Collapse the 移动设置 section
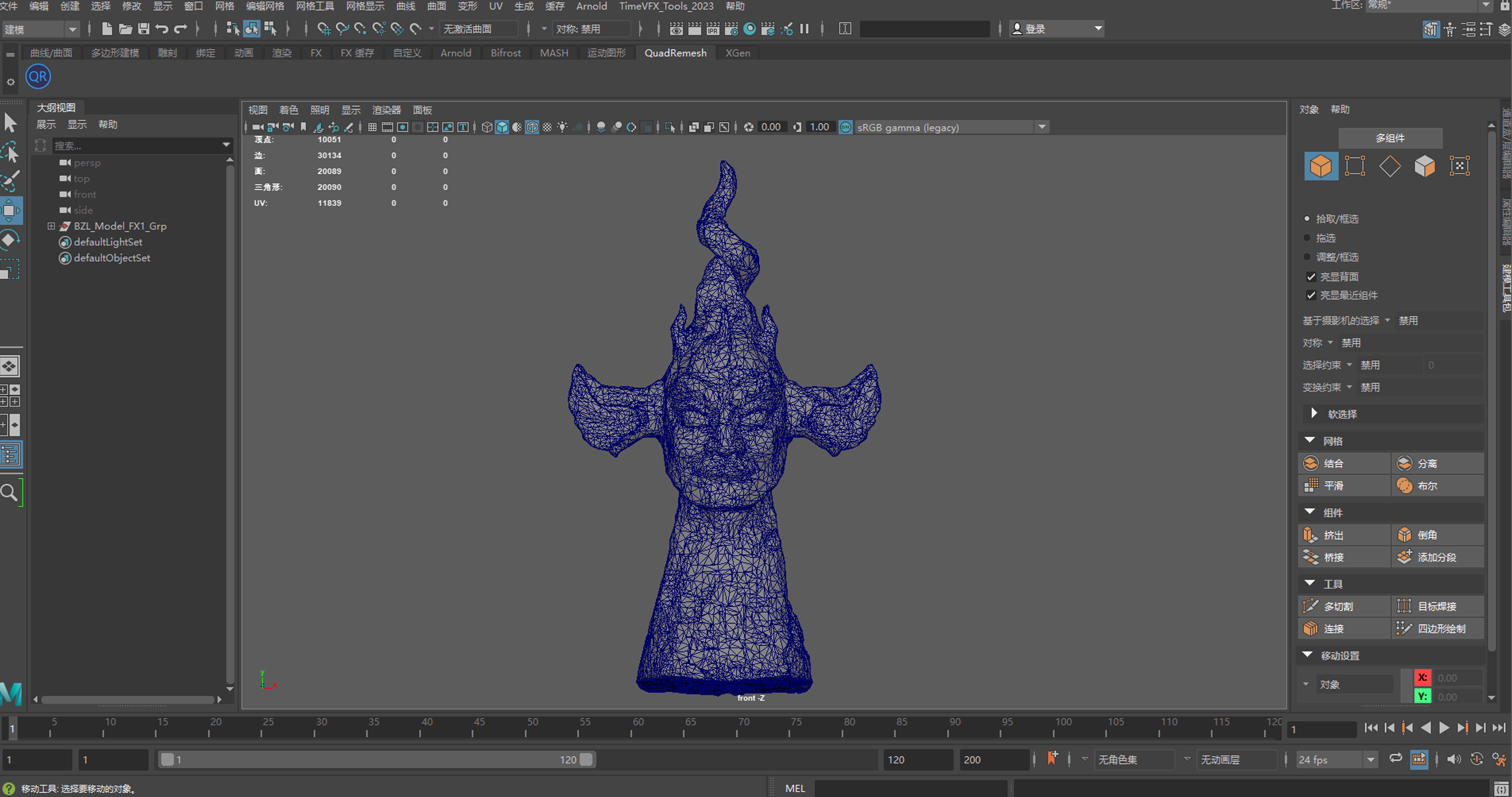 click(1307, 655)
